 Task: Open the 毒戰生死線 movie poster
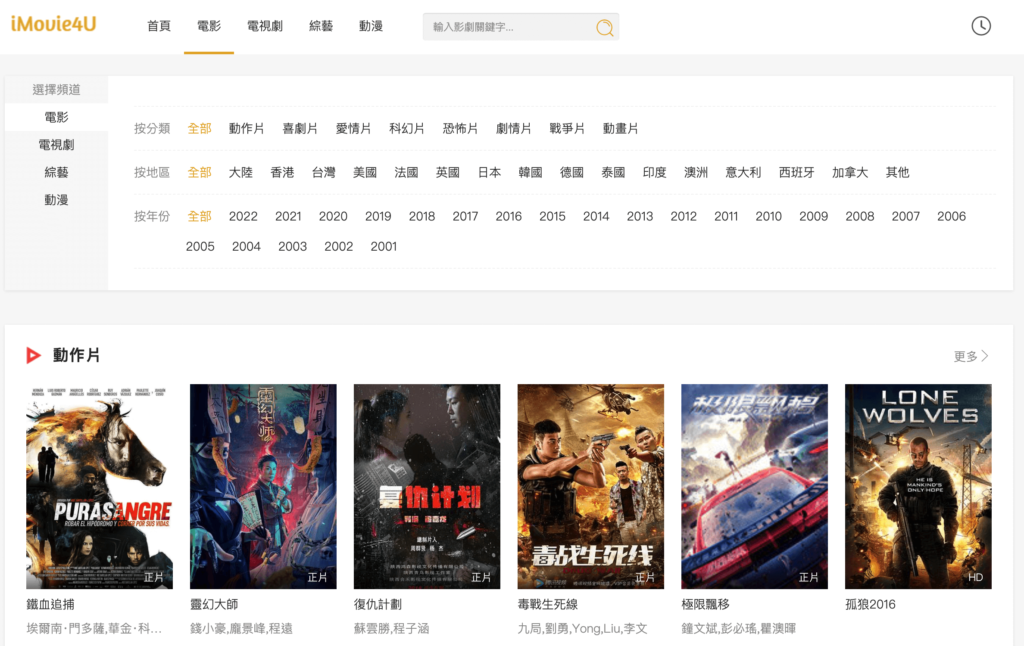[591, 487]
